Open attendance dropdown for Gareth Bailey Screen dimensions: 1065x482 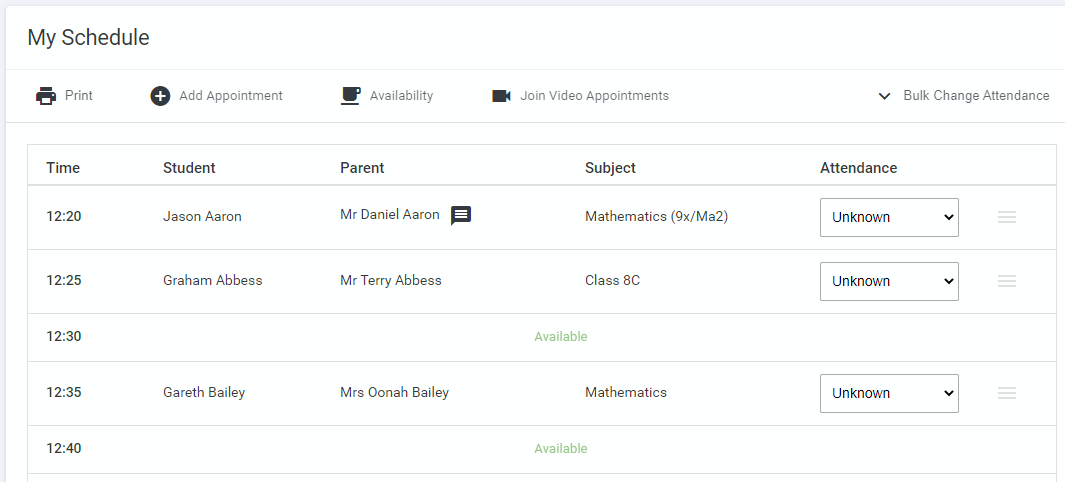click(x=889, y=393)
